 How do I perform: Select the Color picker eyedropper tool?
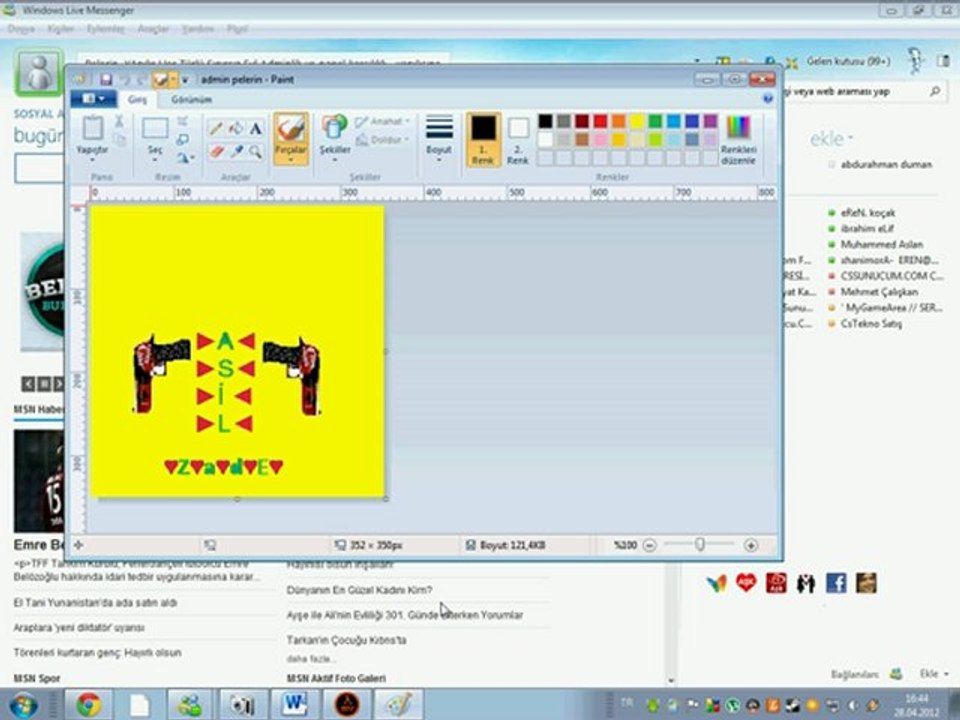236,151
